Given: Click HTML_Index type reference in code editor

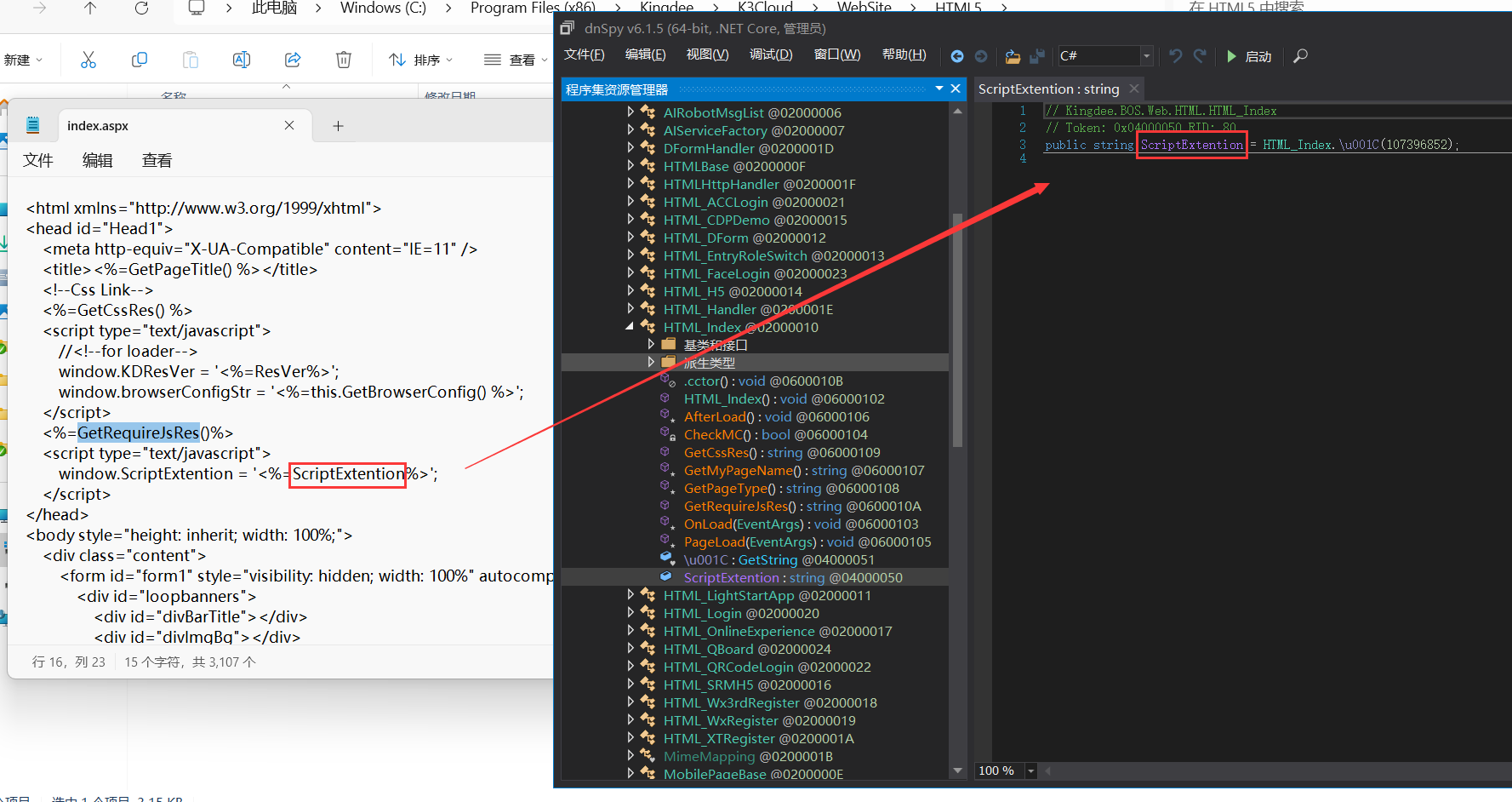Looking at the screenshot, I should point(1298,145).
